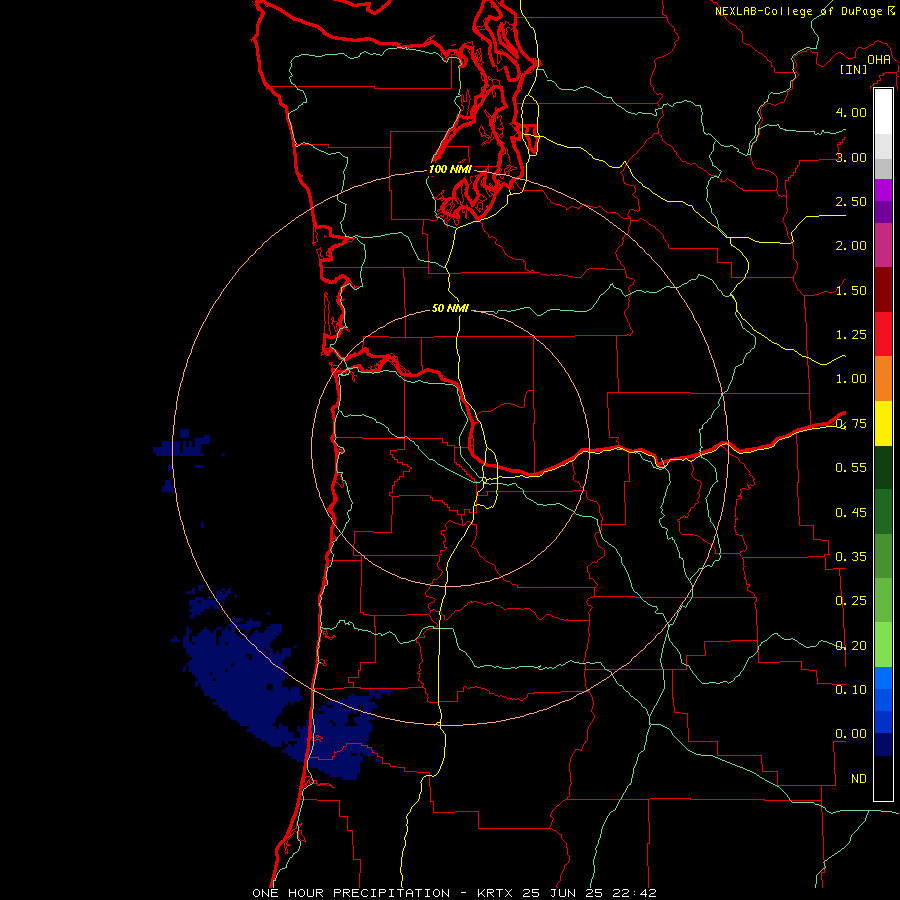Click the 0.45 legend value
900x900 pixels.
(851, 512)
